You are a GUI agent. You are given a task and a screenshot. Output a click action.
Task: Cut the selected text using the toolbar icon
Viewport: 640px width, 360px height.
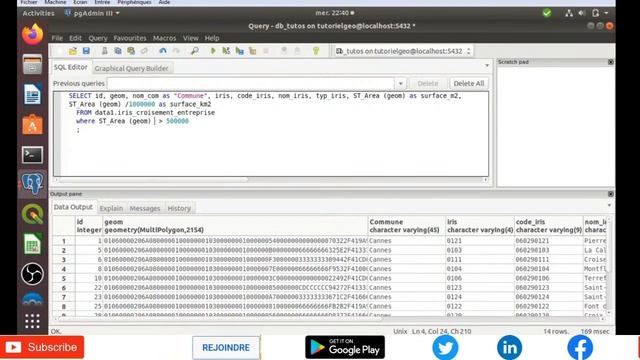pyautogui.click(x=104, y=51)
